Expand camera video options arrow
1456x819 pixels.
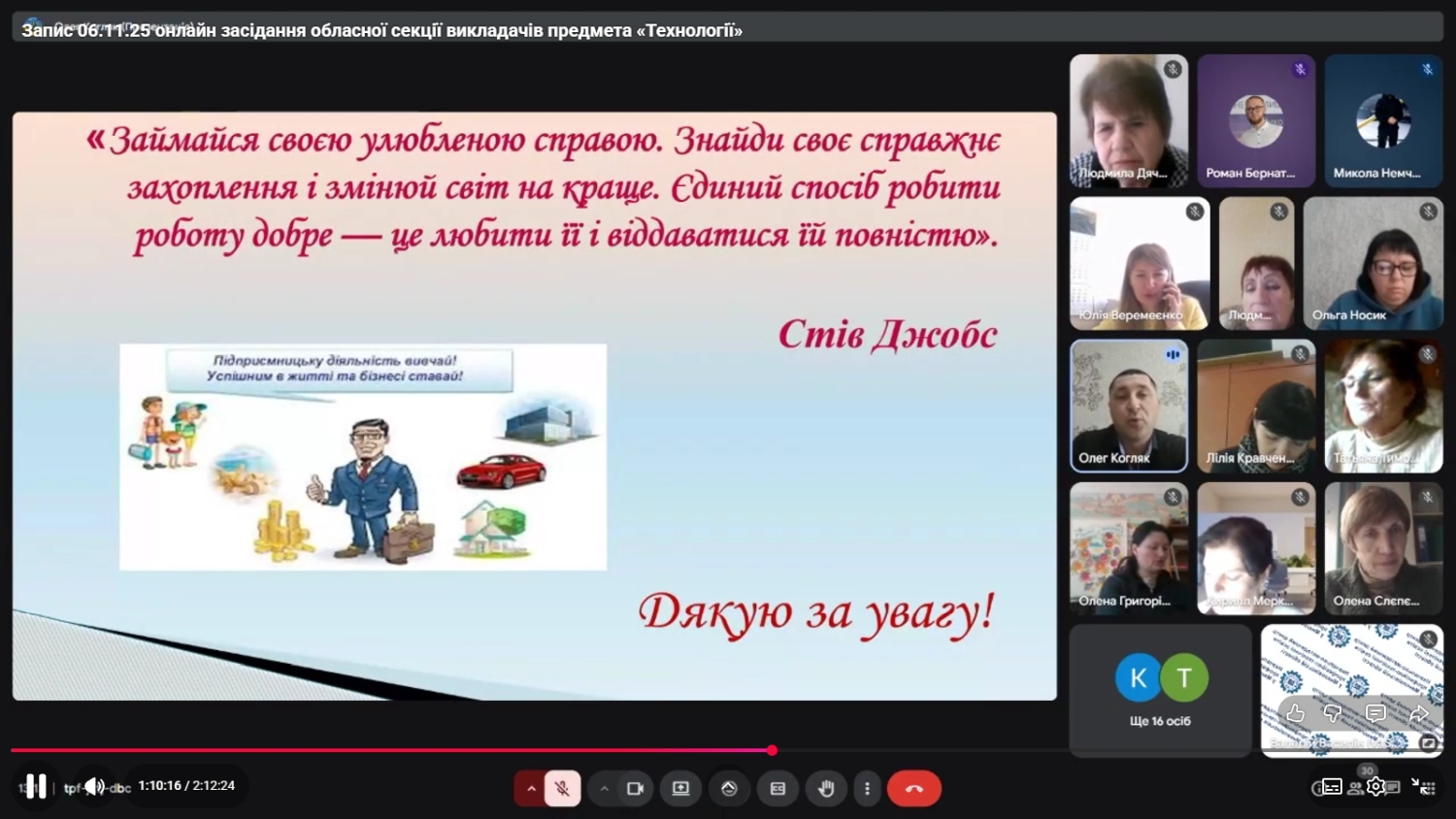coord(604,789)
